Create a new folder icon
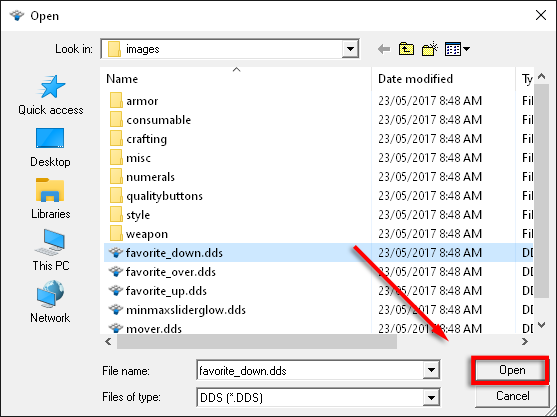The width and height of the screenshot is (557, 417). point(429,49)
